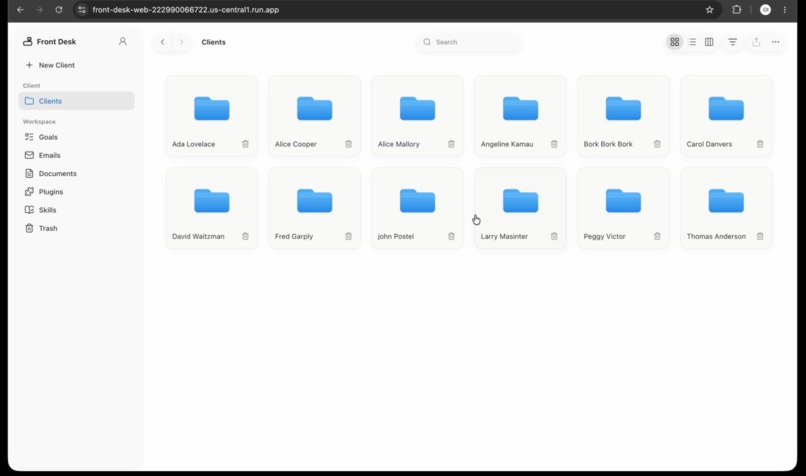Open the user profile icon
This screenshot has height=476, width=806.
[x=122, y=41]
